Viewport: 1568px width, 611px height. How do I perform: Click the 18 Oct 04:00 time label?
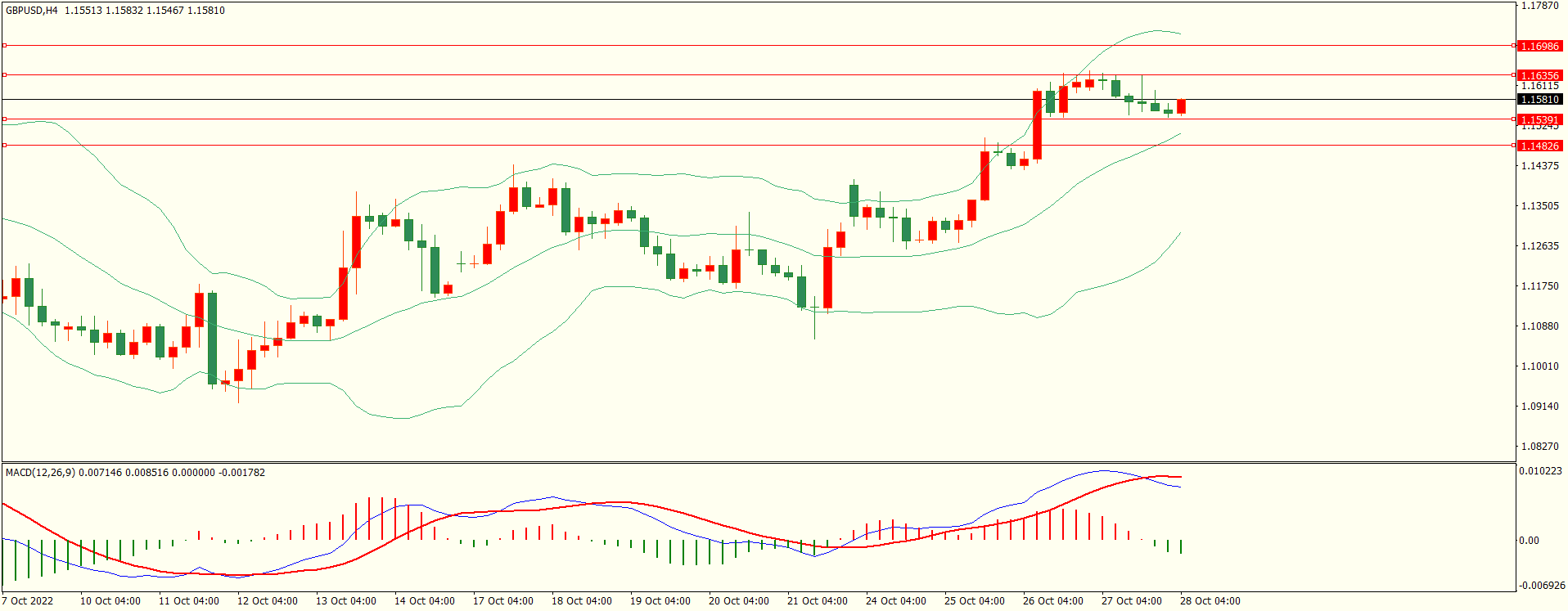click(582, 601)
